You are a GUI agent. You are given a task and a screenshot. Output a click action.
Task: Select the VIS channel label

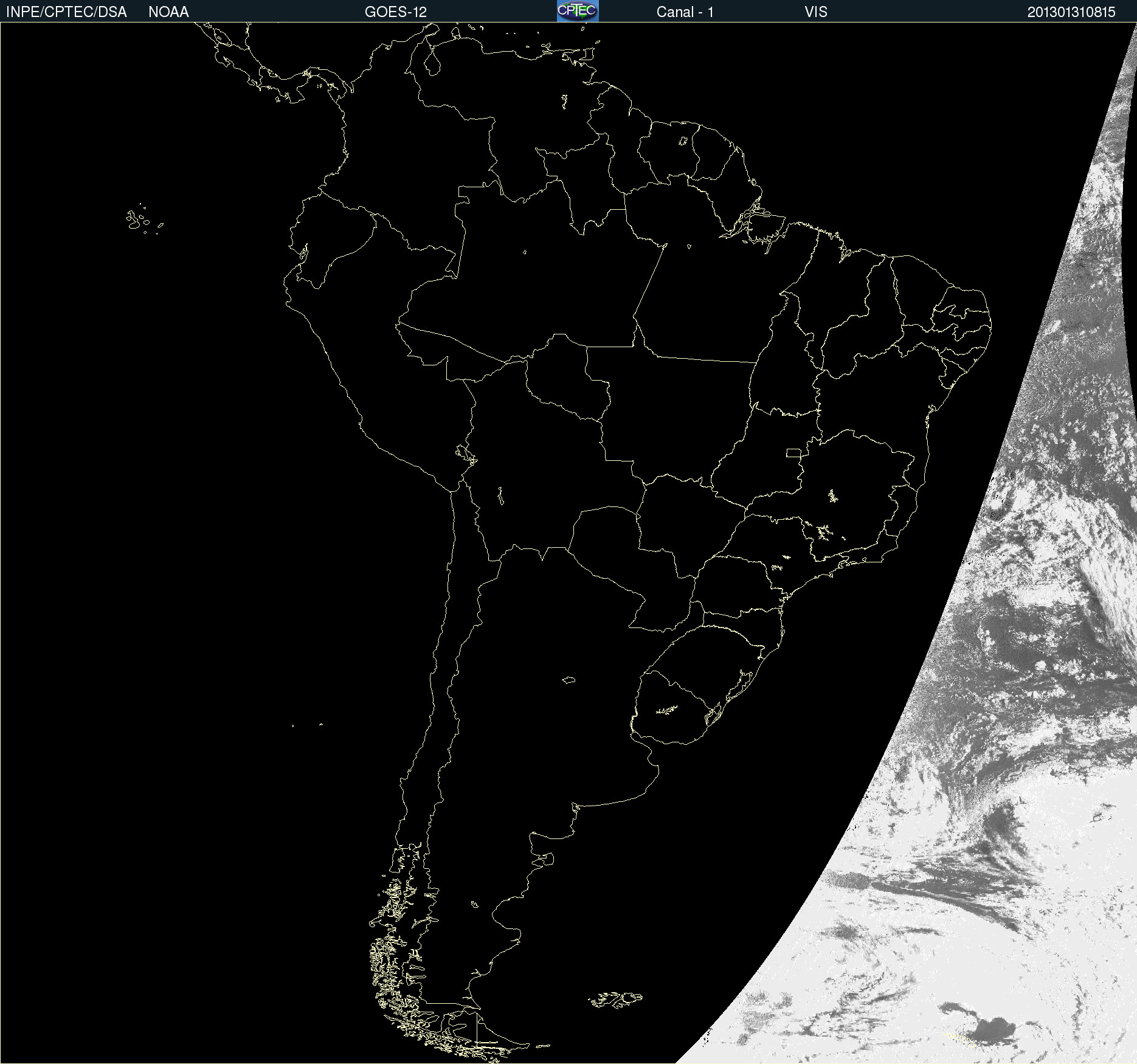click(x=816, y=12)
